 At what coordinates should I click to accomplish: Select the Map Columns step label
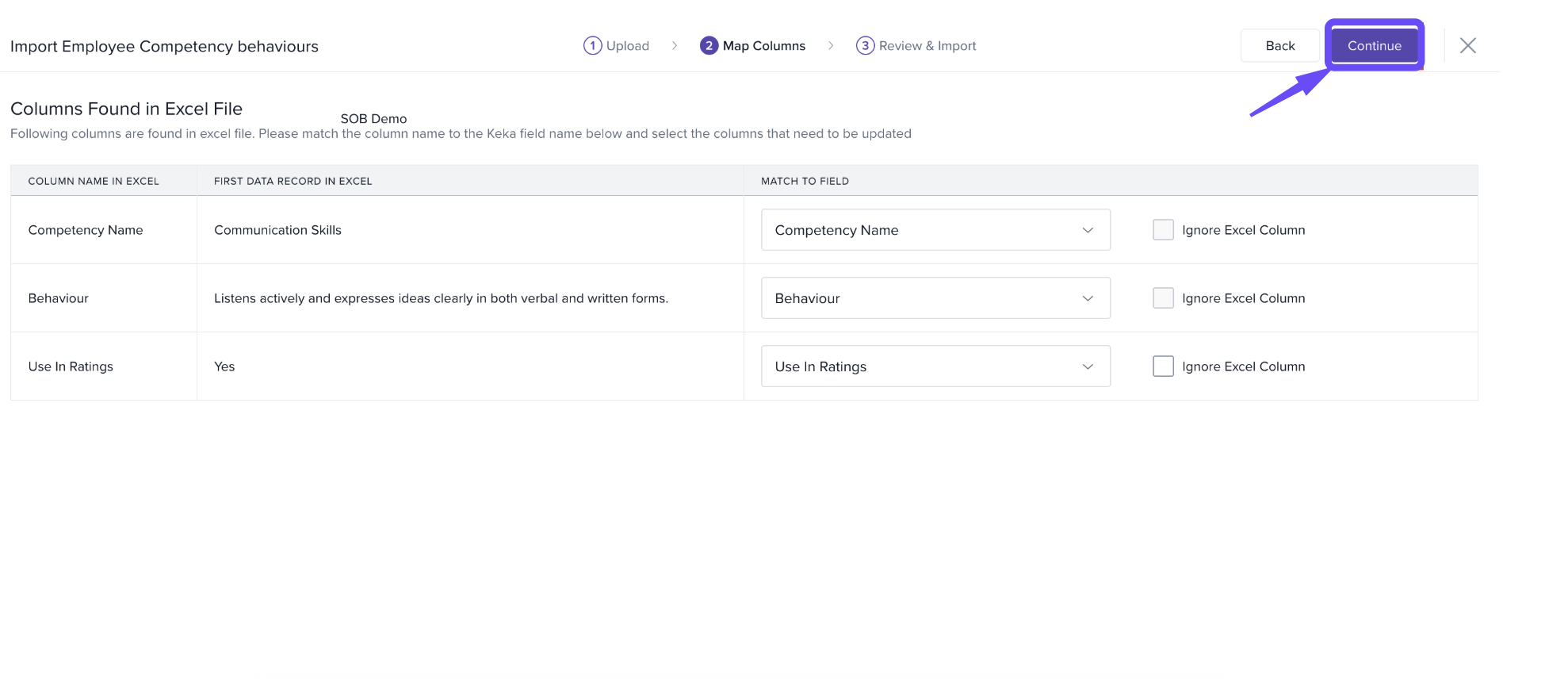click(x=763, y=46)
